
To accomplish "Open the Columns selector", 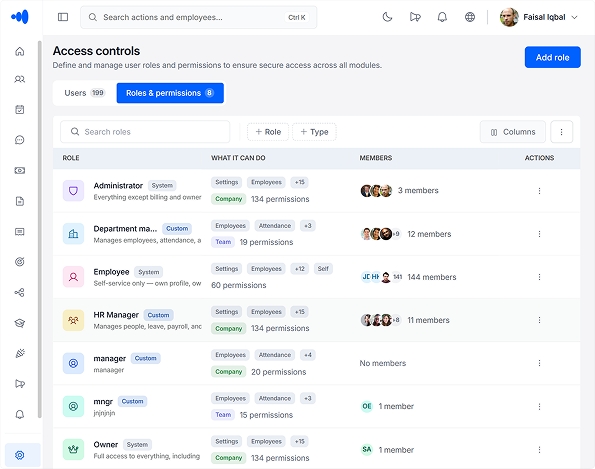I will click(x=513, y=132).
